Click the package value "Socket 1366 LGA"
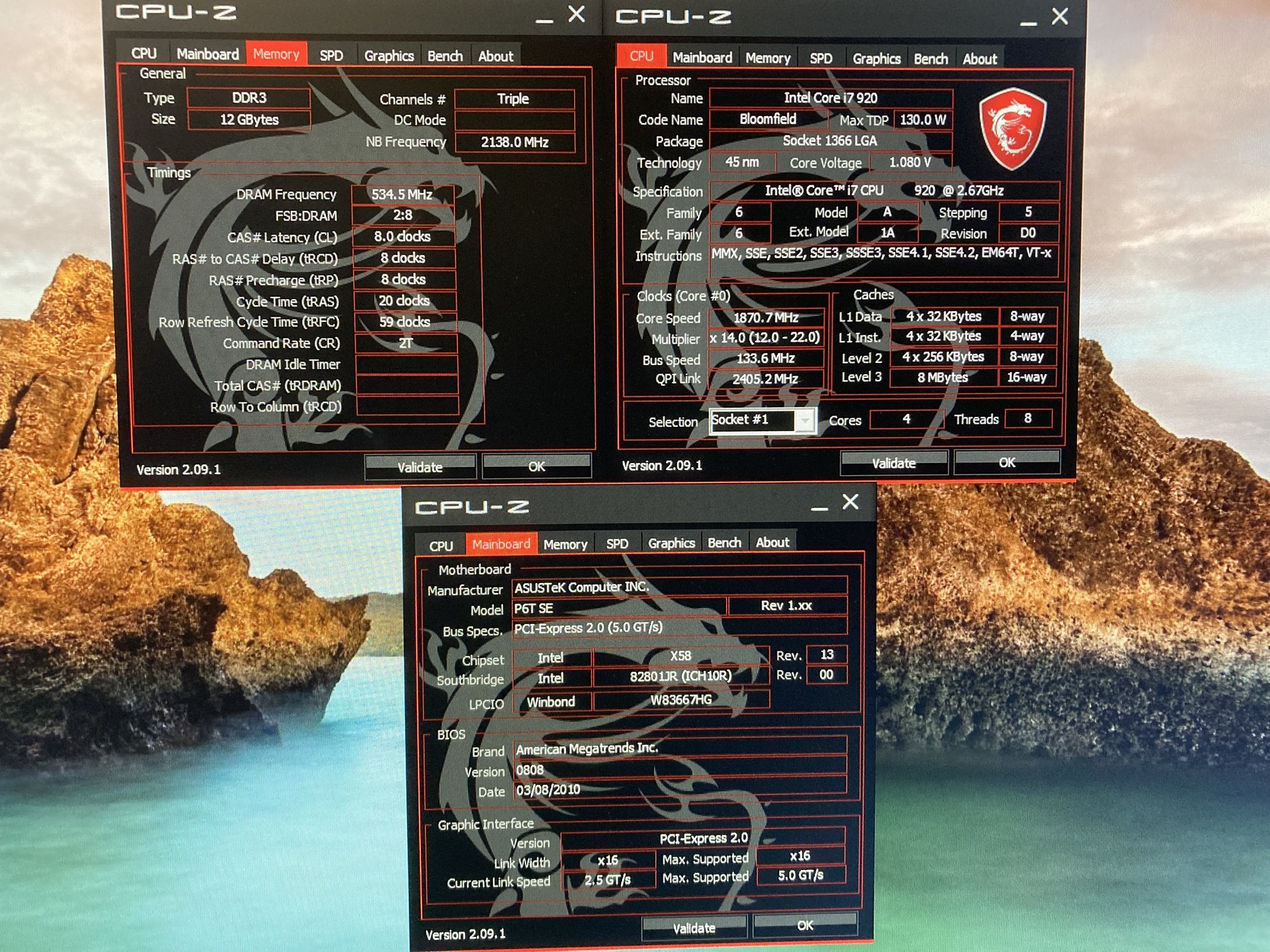Viewport: 1270px width, 952px height. (x=830, y=140)
